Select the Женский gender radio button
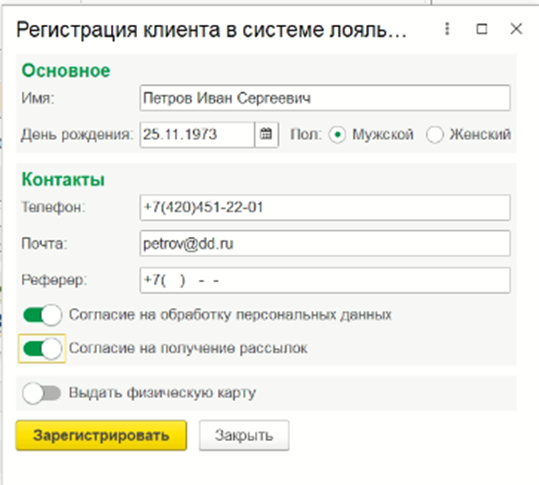539x485 pixels. coord(434,135)
